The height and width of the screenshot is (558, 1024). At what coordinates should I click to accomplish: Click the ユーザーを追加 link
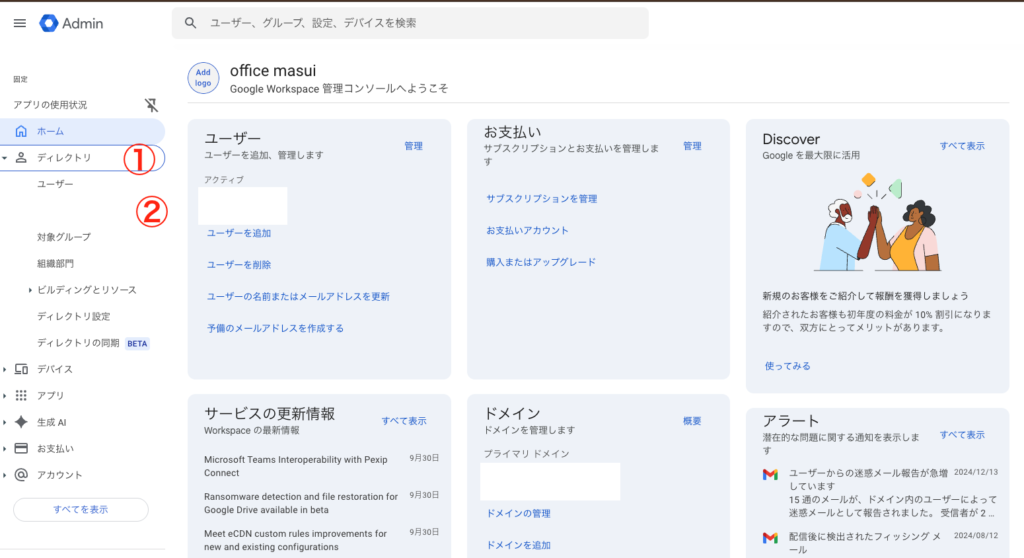(x=238, y=233)
